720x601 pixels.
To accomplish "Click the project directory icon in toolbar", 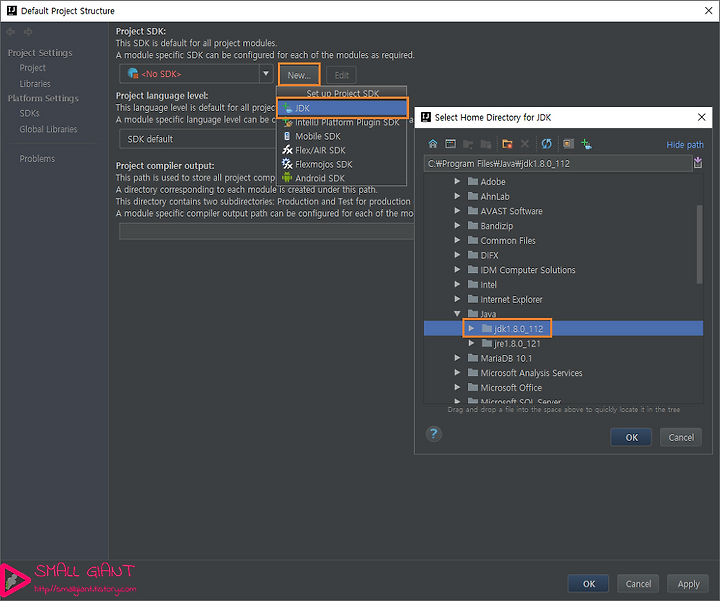I will coord(468,144).
